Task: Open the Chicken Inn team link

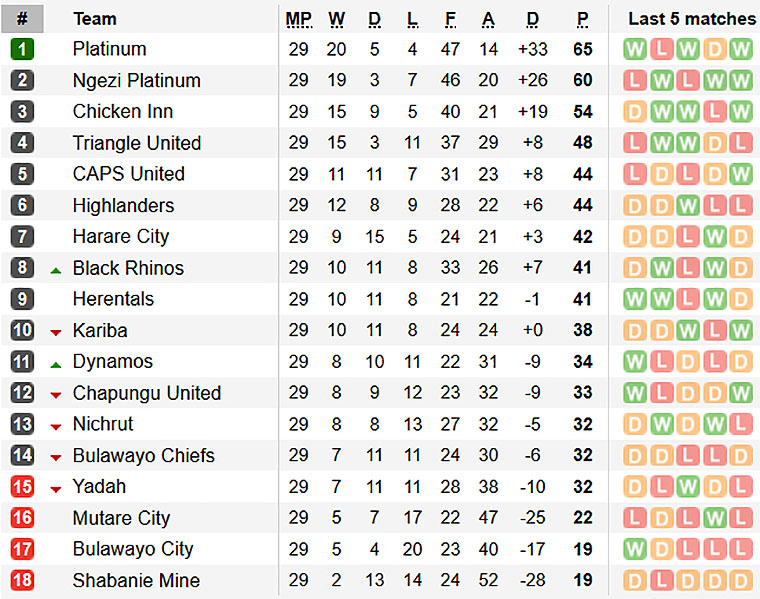Action: 123,111
